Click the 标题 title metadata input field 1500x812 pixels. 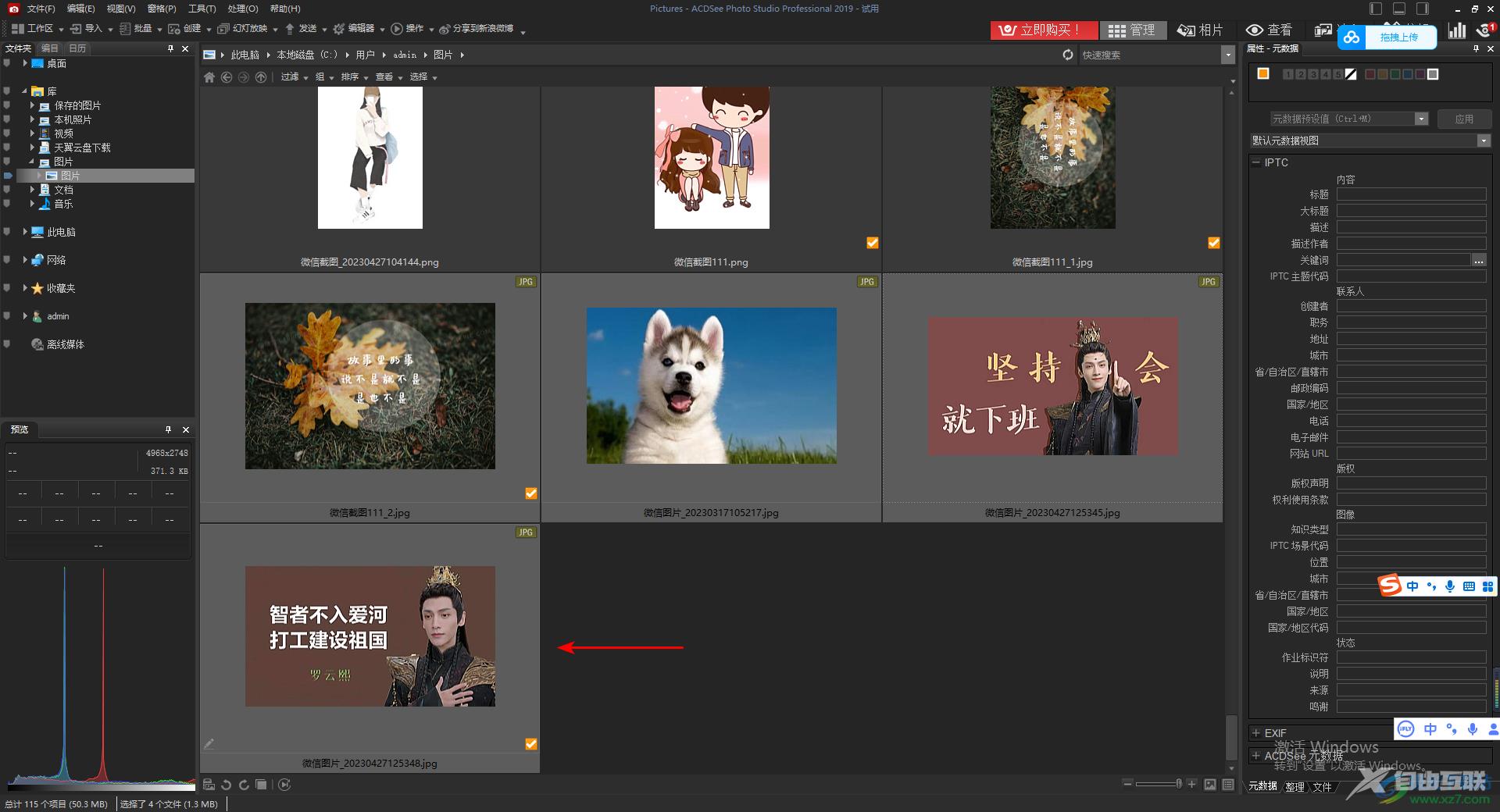[1411, 194]
